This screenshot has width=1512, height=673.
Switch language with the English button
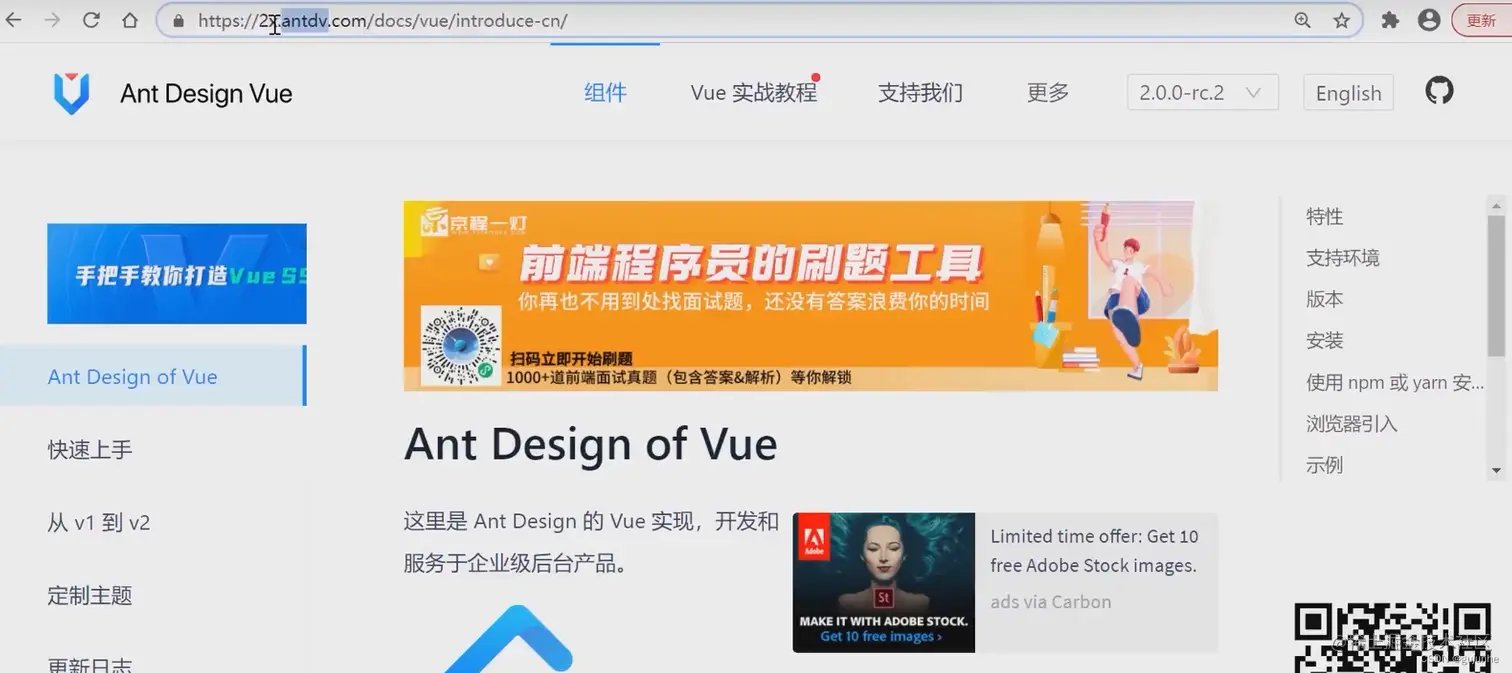click(1348, 93)
